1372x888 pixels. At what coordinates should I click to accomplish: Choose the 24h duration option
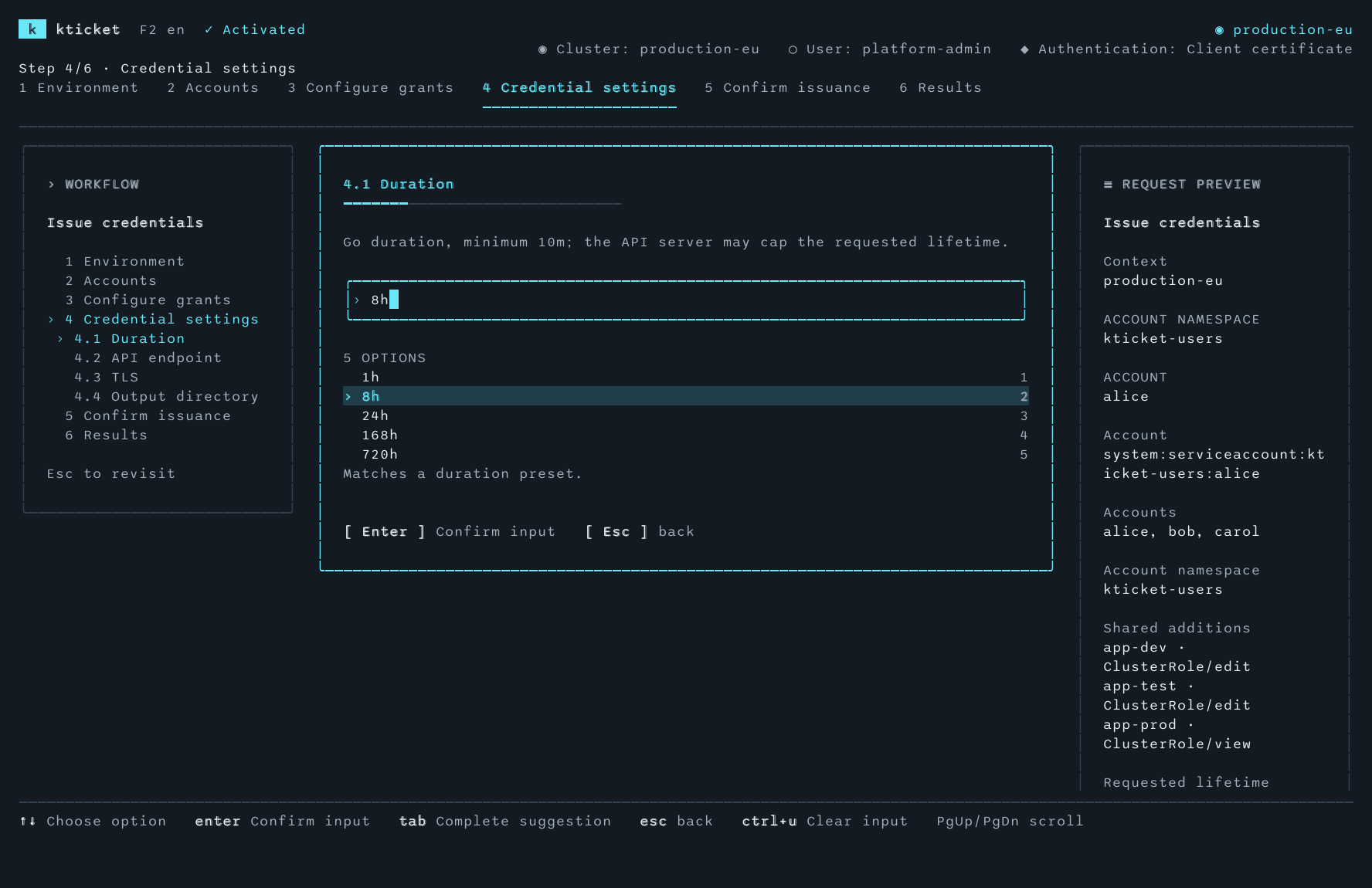[686, 415]
